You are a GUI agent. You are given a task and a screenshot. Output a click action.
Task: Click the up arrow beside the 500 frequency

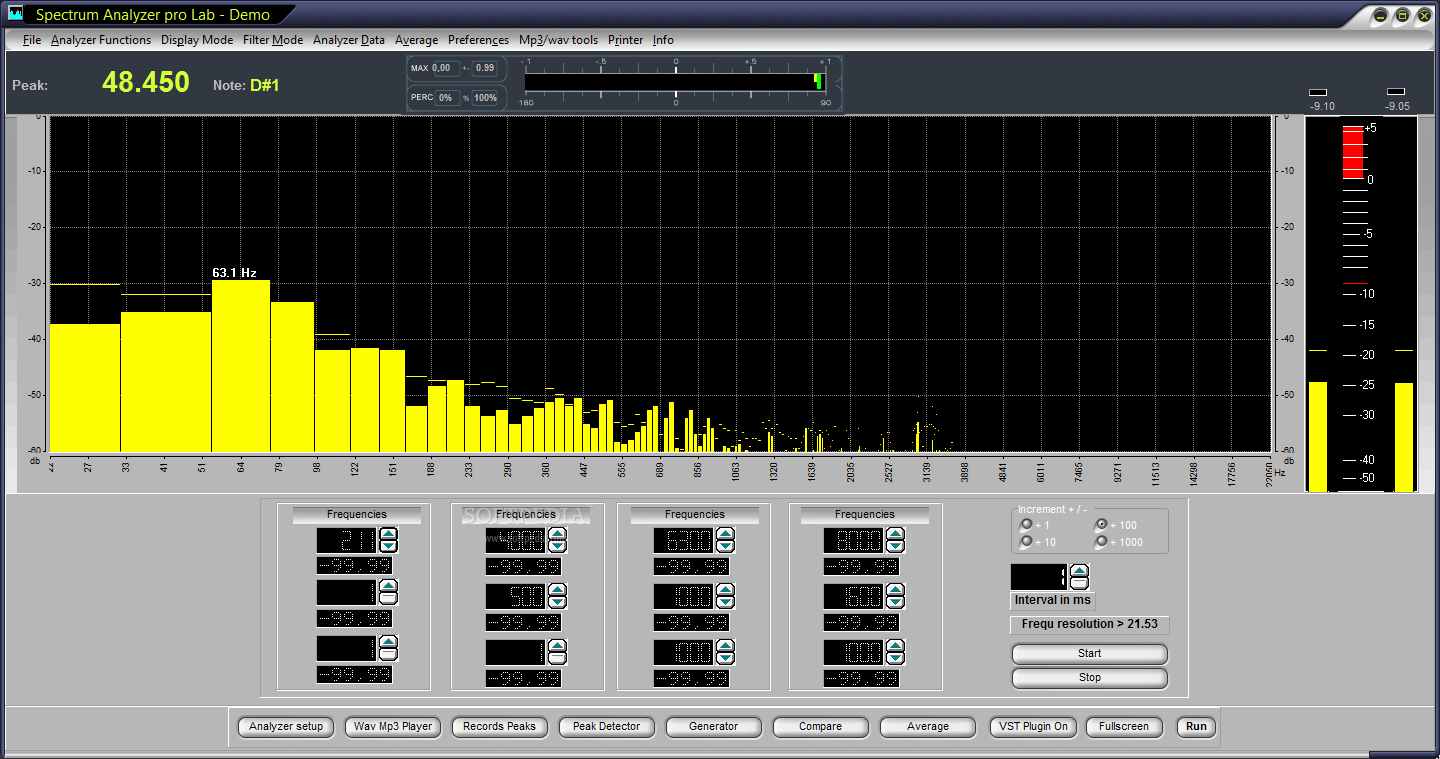[557, 591]
